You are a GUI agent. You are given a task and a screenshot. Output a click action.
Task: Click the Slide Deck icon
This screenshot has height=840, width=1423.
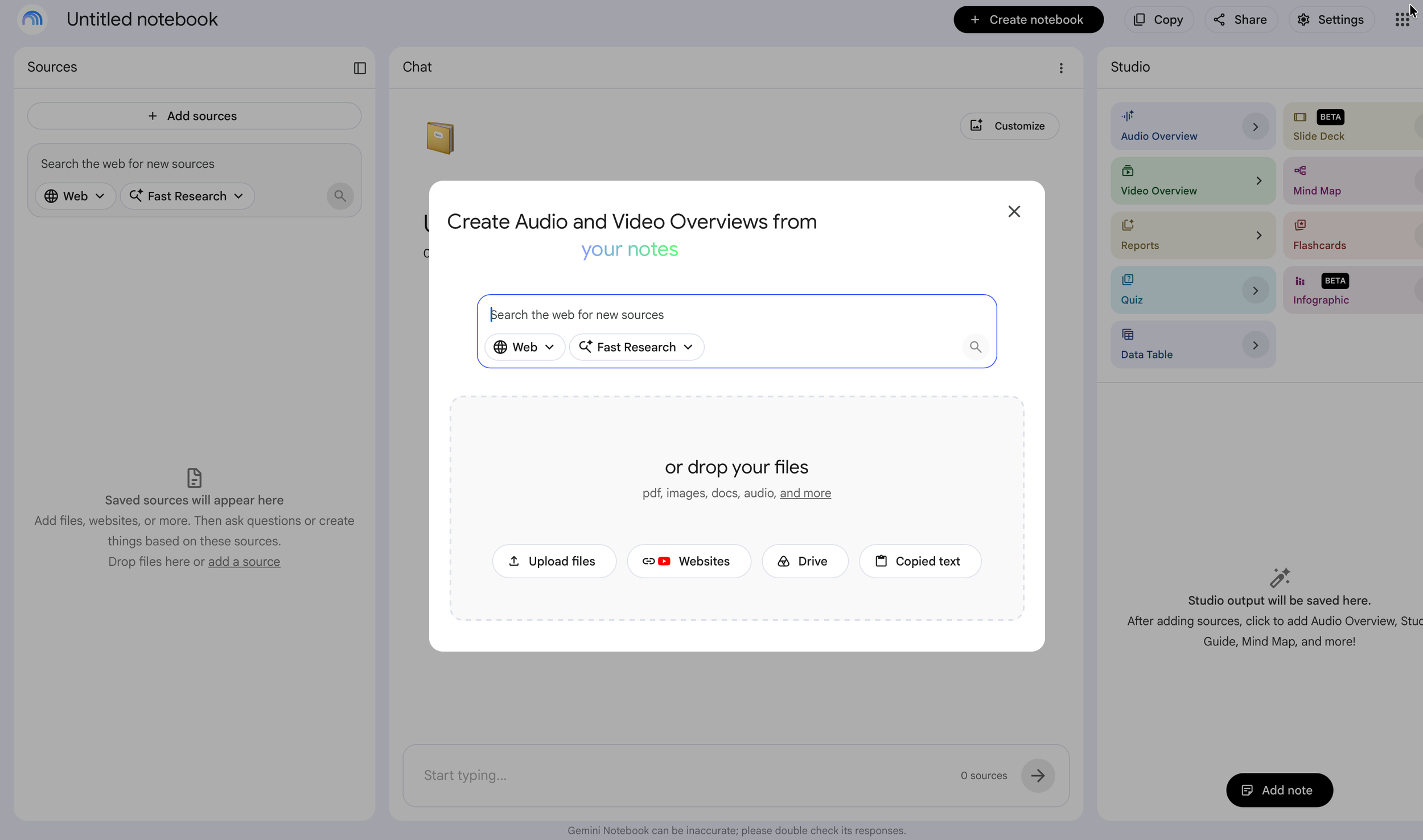[x=1300, y=117]
